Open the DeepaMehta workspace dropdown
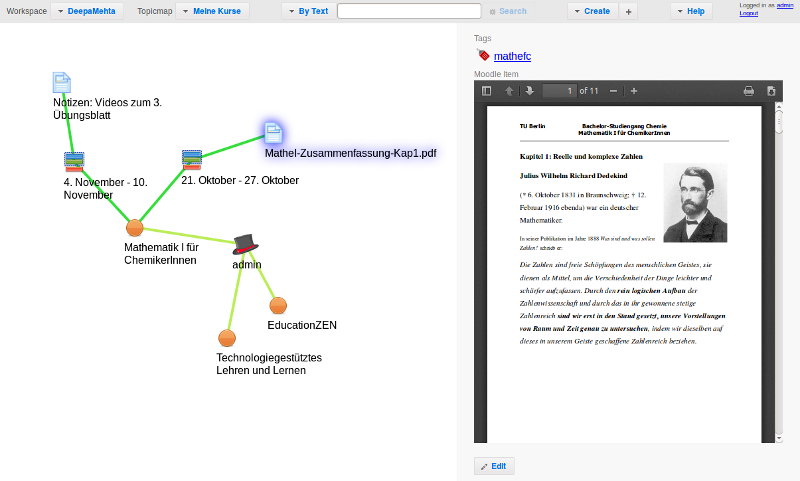This screenshot has width=800, height=481. click(x=85, y=11)
